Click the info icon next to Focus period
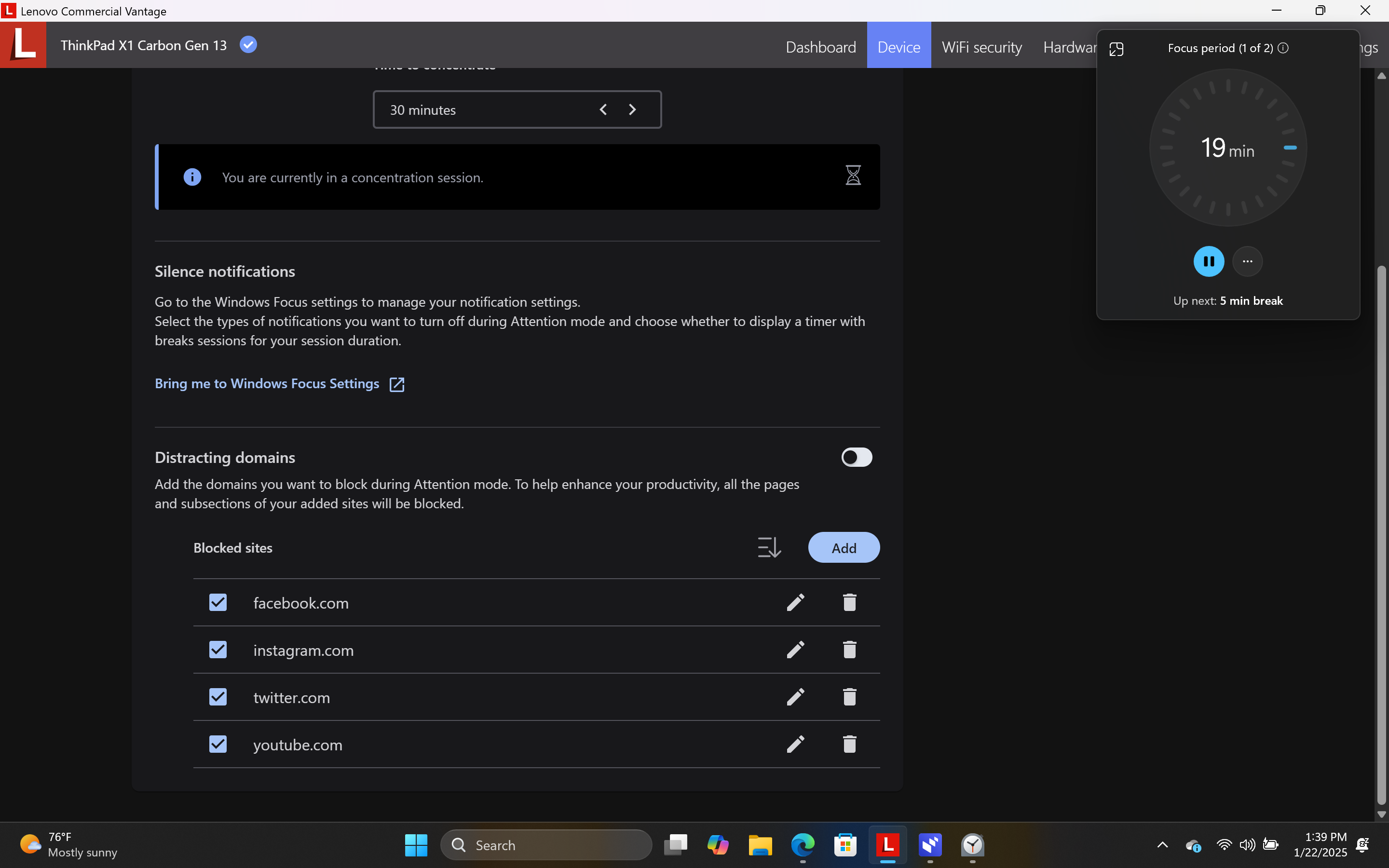 point(1283,48)
